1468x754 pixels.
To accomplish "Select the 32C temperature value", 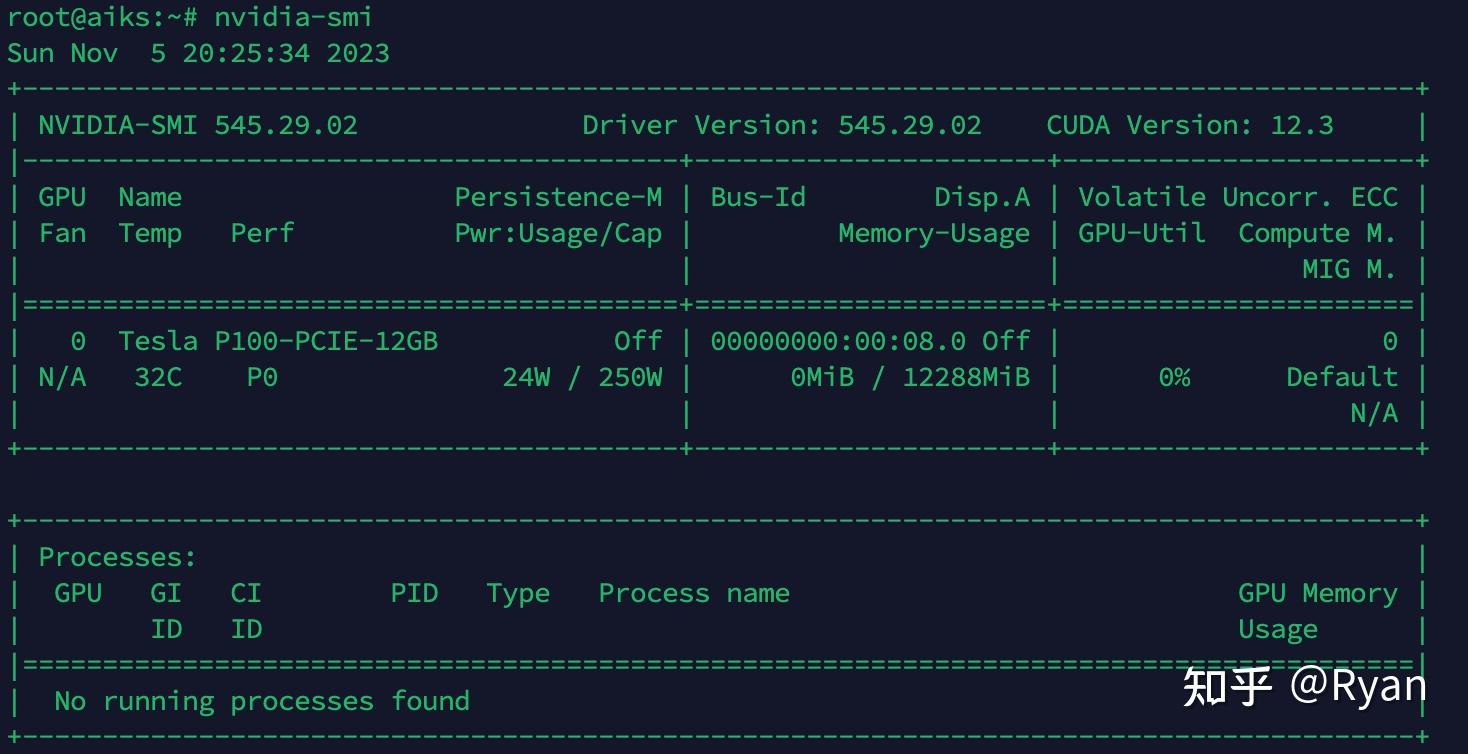I will pos(158,376).
